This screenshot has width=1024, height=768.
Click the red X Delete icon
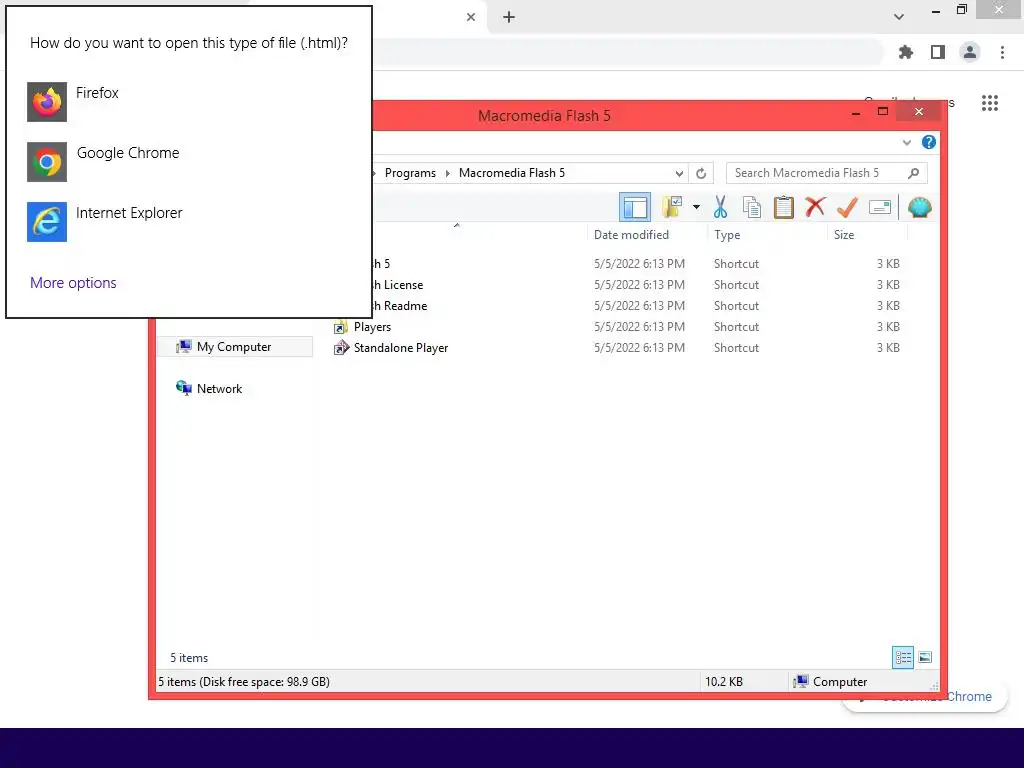[x=815, y=207]
